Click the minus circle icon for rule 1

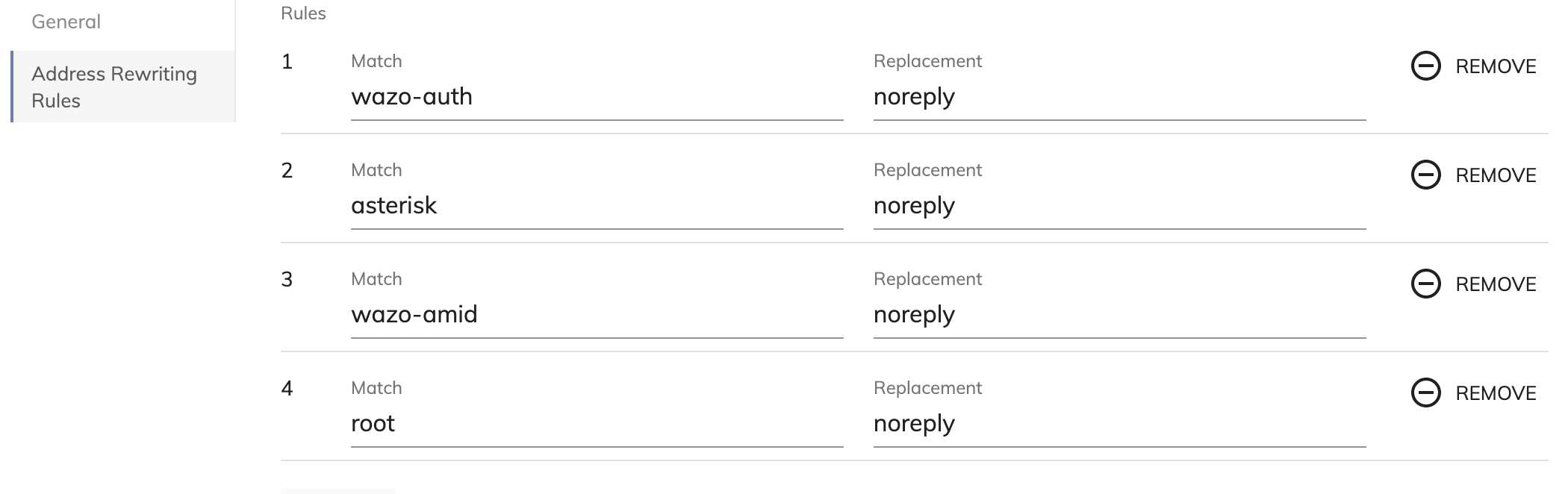[1425, 66]
